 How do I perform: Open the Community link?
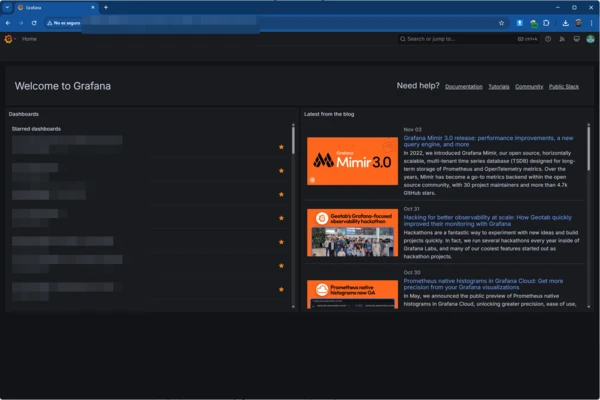[x=529, y=87]
